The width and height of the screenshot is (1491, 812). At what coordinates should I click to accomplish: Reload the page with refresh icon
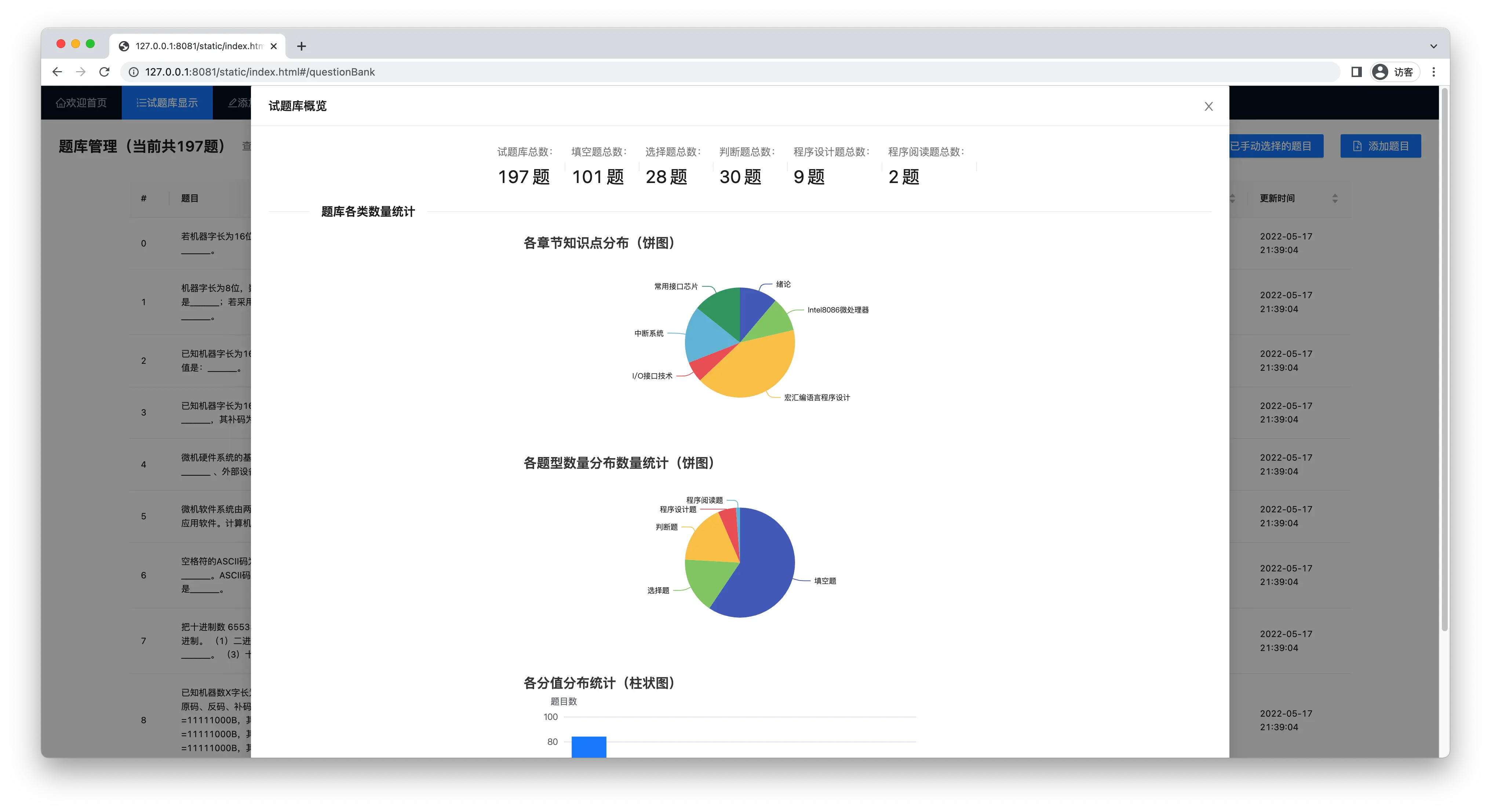[104, 72]
